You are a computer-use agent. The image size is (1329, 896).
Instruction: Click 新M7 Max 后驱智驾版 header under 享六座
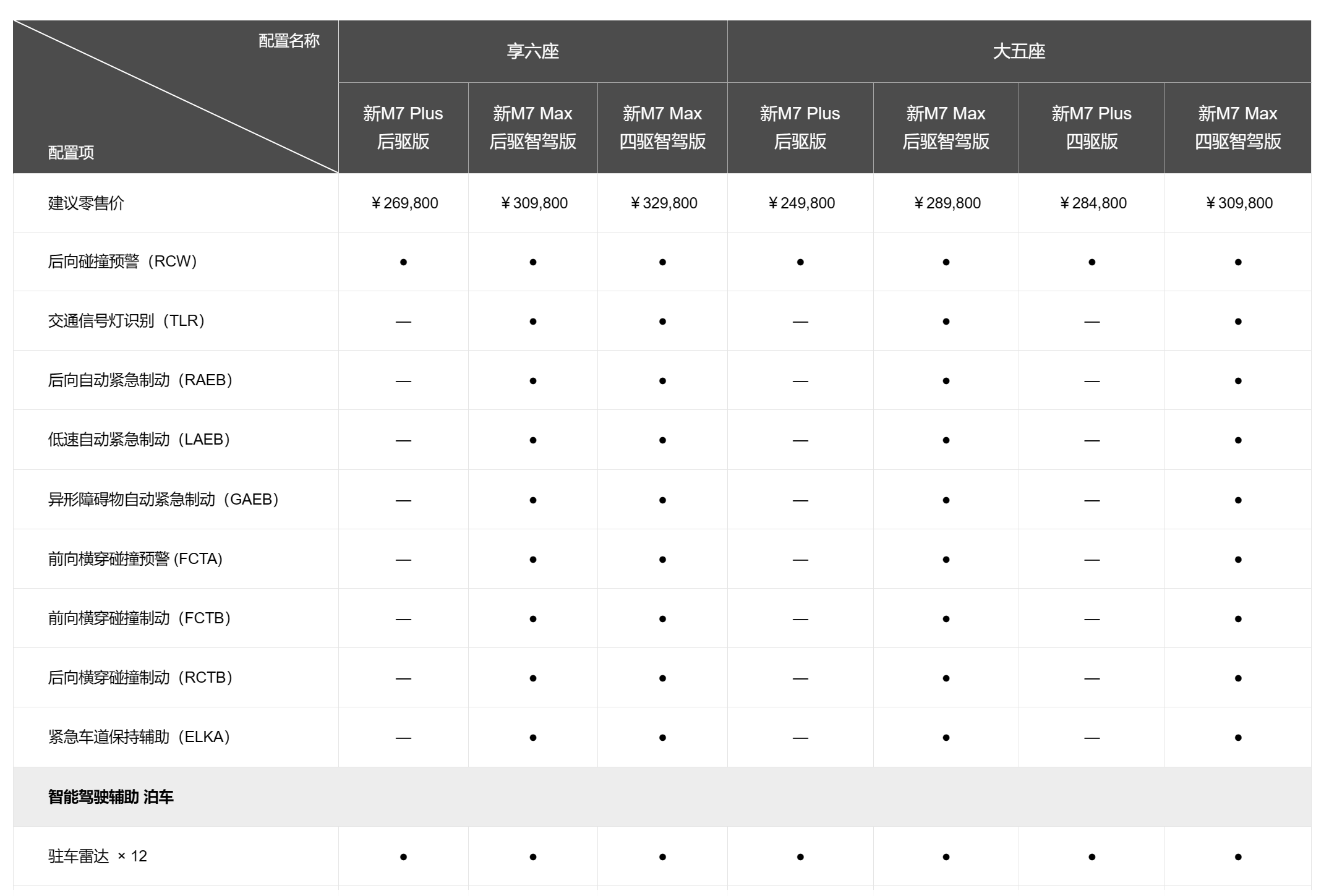click(532, 127)
